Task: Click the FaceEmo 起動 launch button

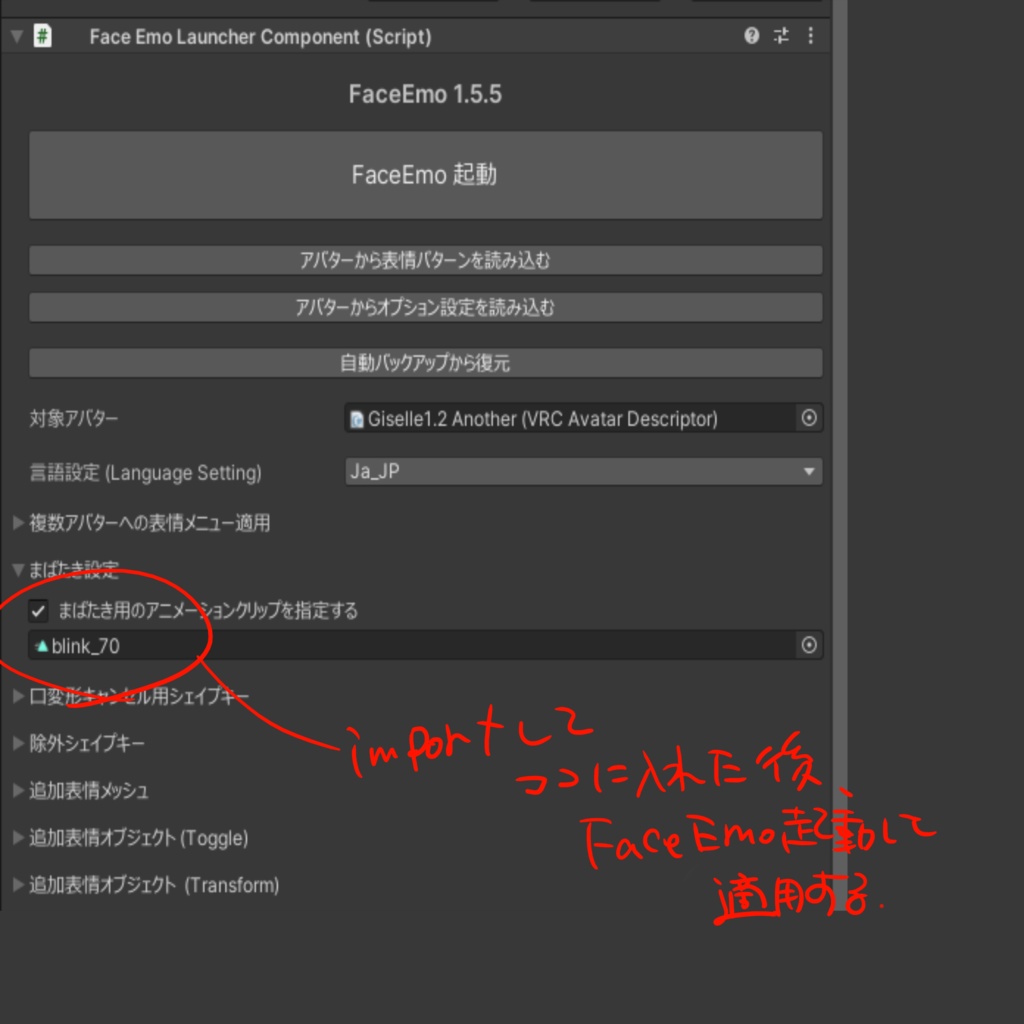Action: 425,175
